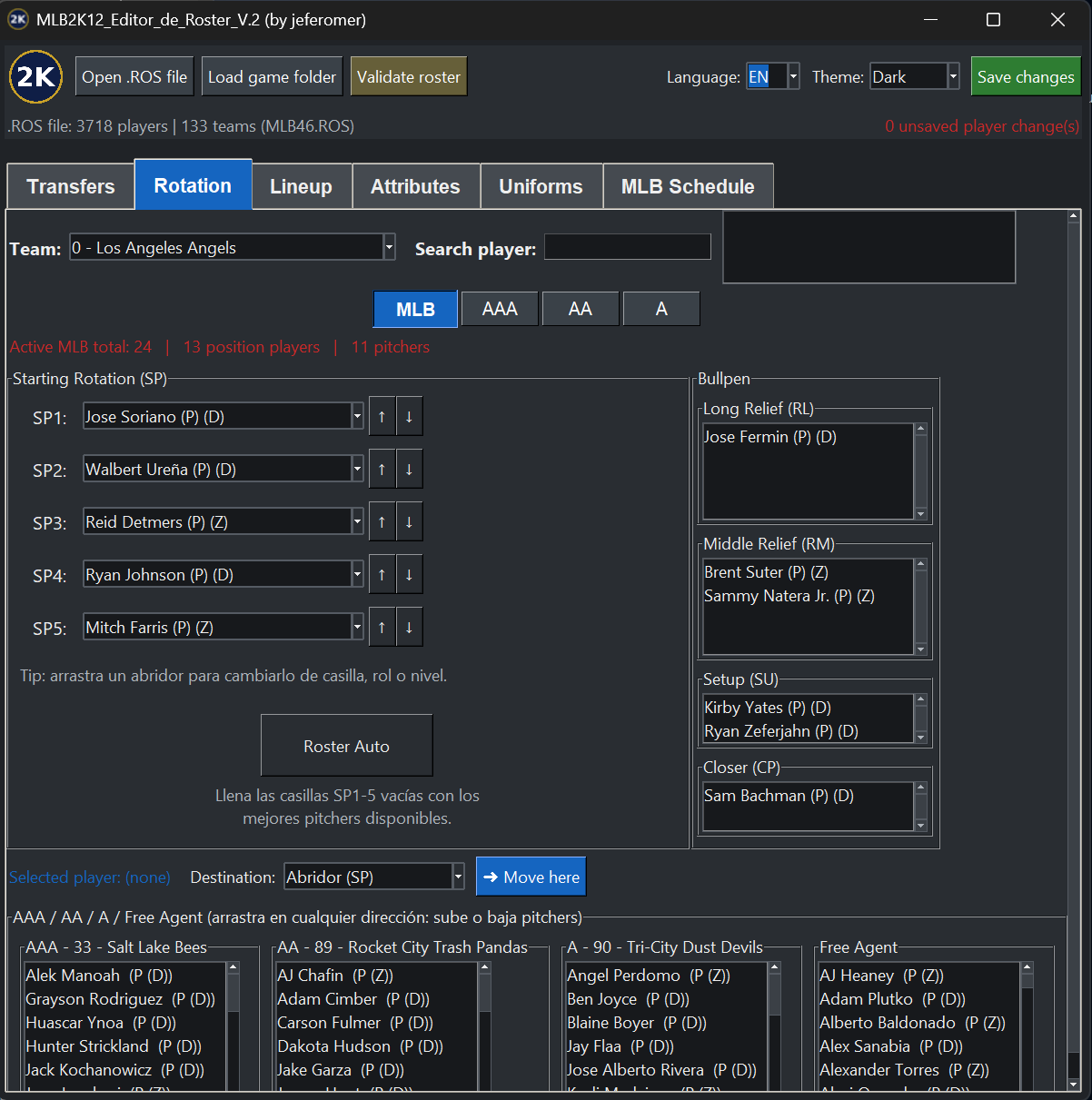
Task: Expand the SP5 pitcher dropdown
Action: click(357, 628)
